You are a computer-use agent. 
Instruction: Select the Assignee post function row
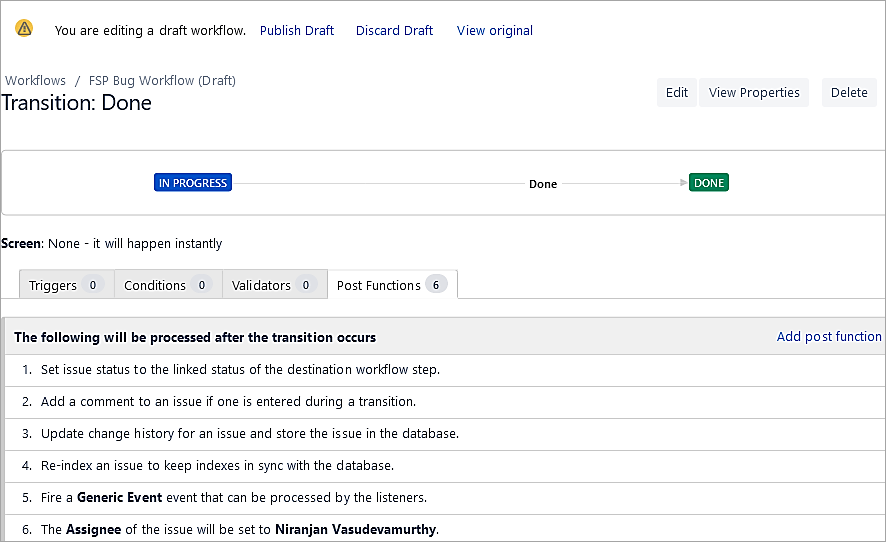(x=240, y=529)
